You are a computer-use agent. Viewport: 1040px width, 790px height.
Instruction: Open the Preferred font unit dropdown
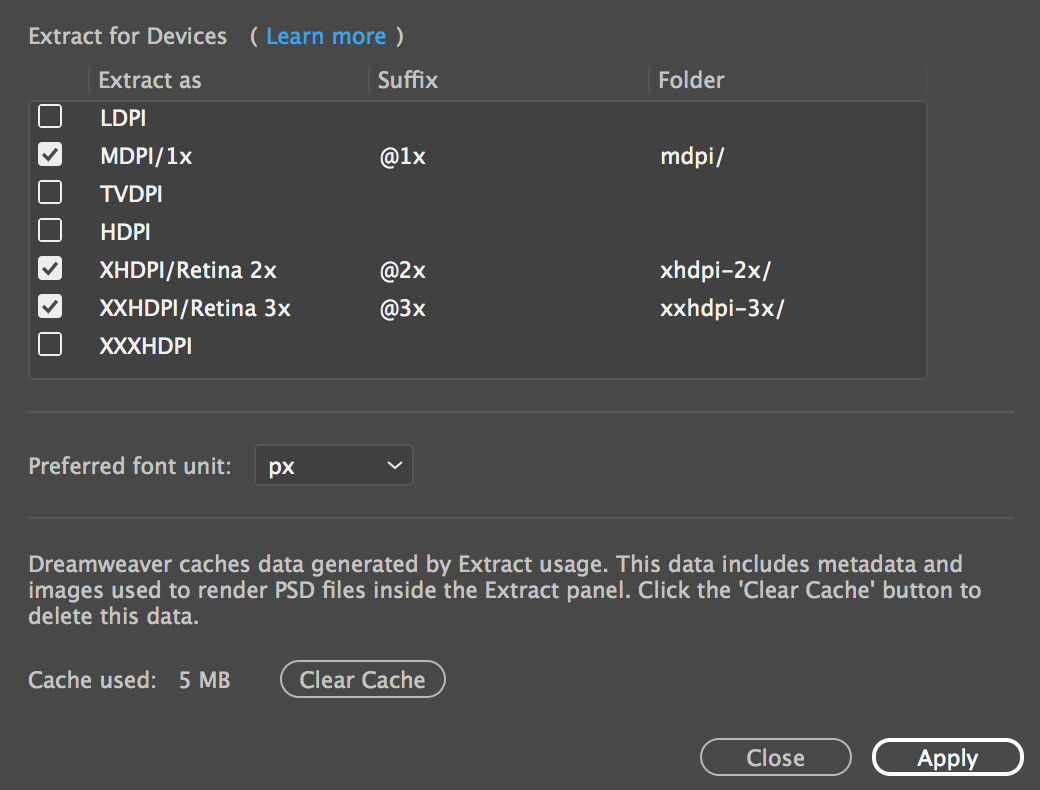(x=333, y=465)
